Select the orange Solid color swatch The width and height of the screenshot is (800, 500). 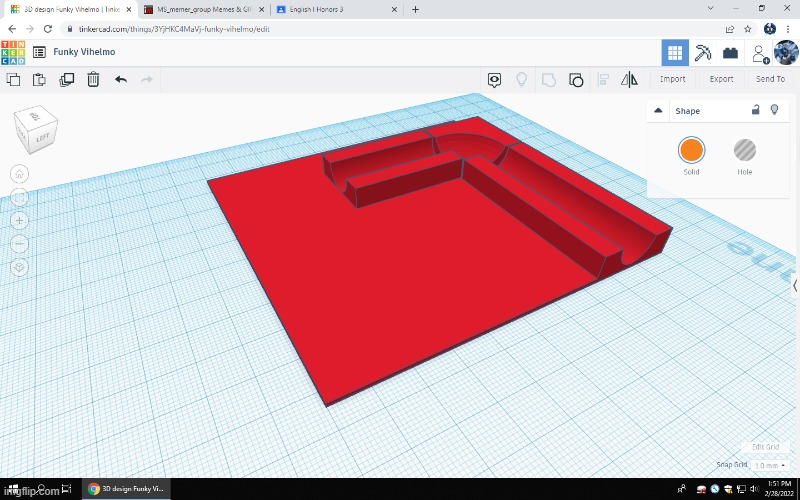pyautogui.click(x=691, y=151)
